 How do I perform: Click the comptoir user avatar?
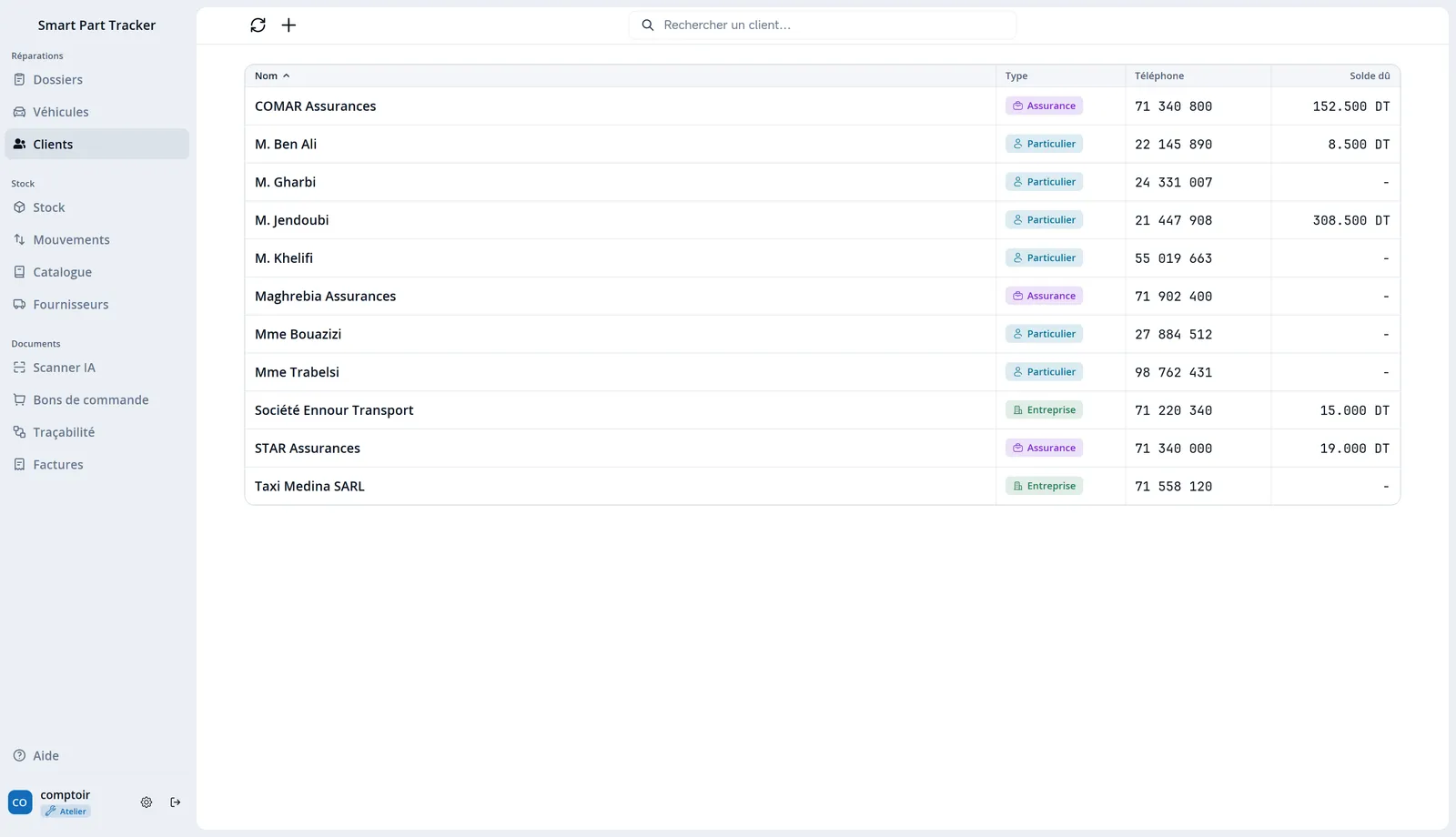[20, 802]
